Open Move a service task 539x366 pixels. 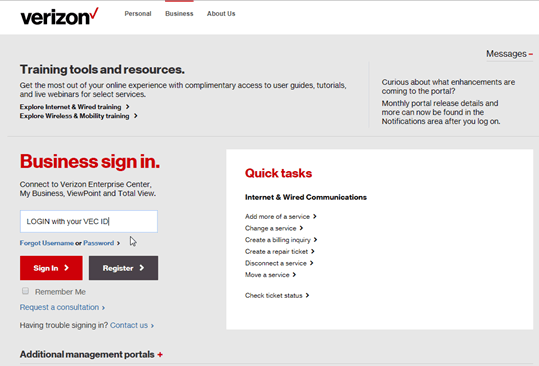pyautogui.click(x=270, y=275)
